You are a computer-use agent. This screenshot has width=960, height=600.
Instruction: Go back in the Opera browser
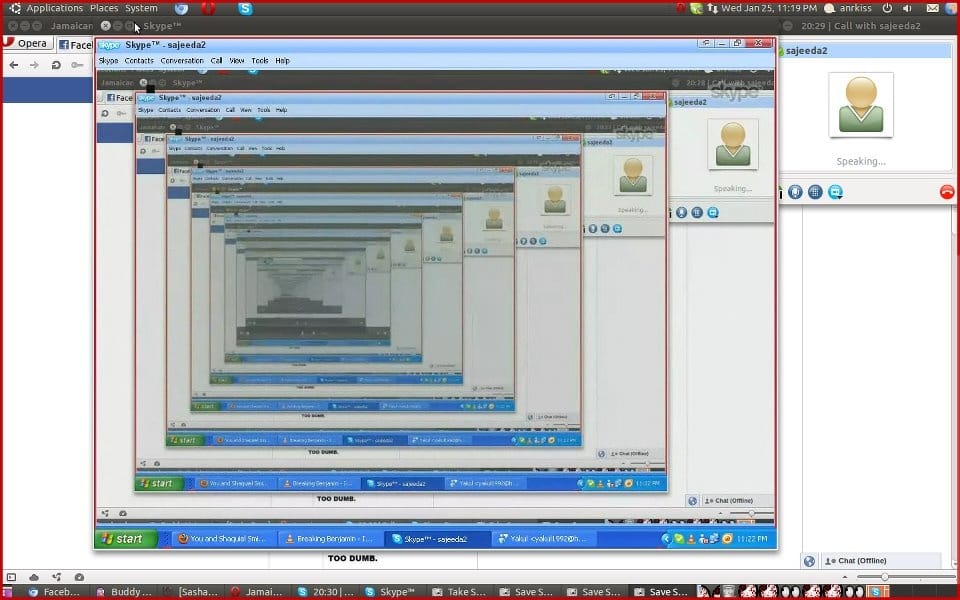(13, 65)
